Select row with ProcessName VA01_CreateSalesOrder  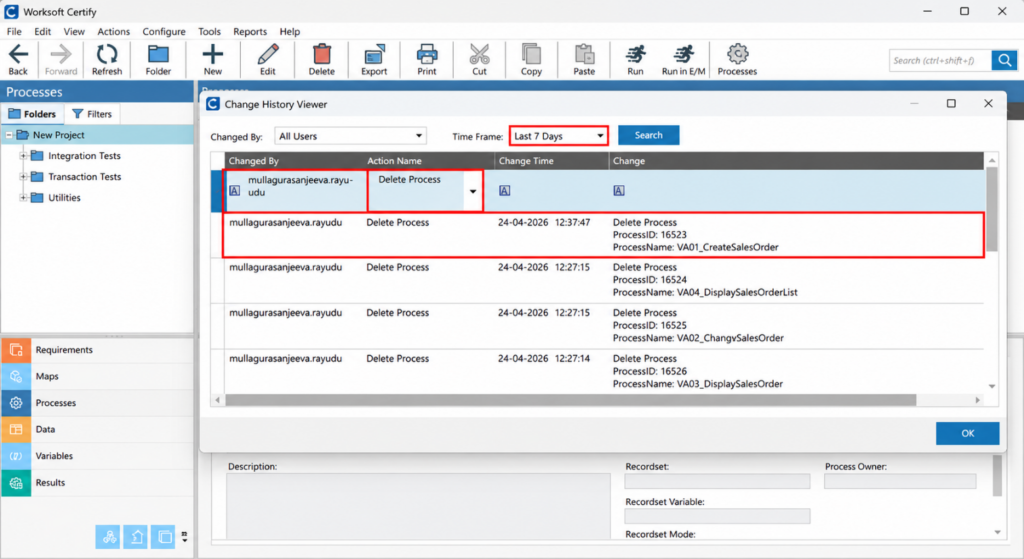(604, 234)
